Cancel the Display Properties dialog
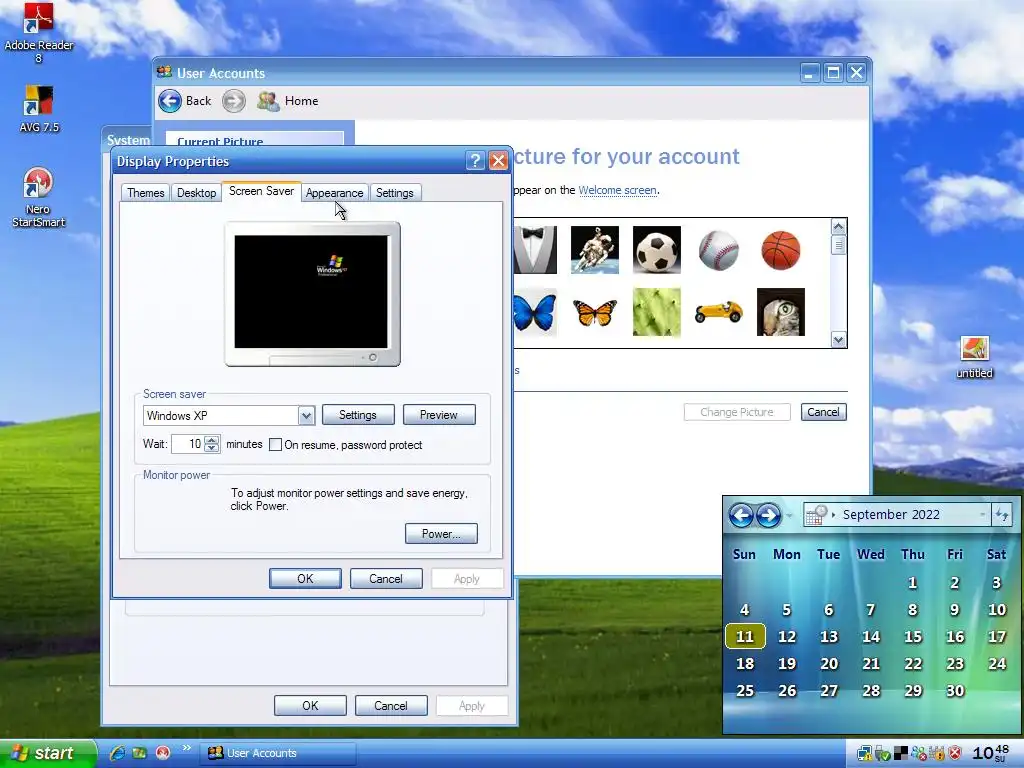Viewport: 1024px width, 768px height. coord(386,579)
